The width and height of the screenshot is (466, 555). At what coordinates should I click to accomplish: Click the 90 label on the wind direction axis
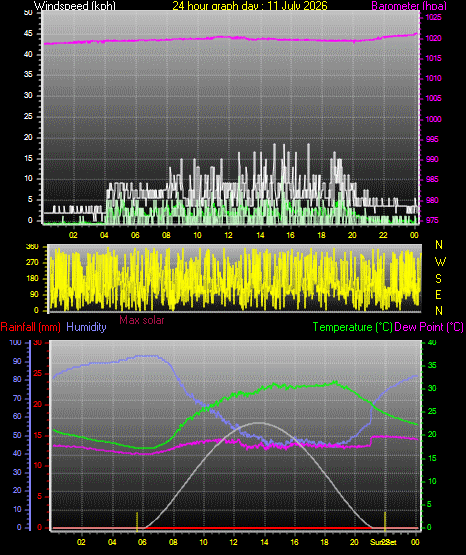tap(34, 294)
